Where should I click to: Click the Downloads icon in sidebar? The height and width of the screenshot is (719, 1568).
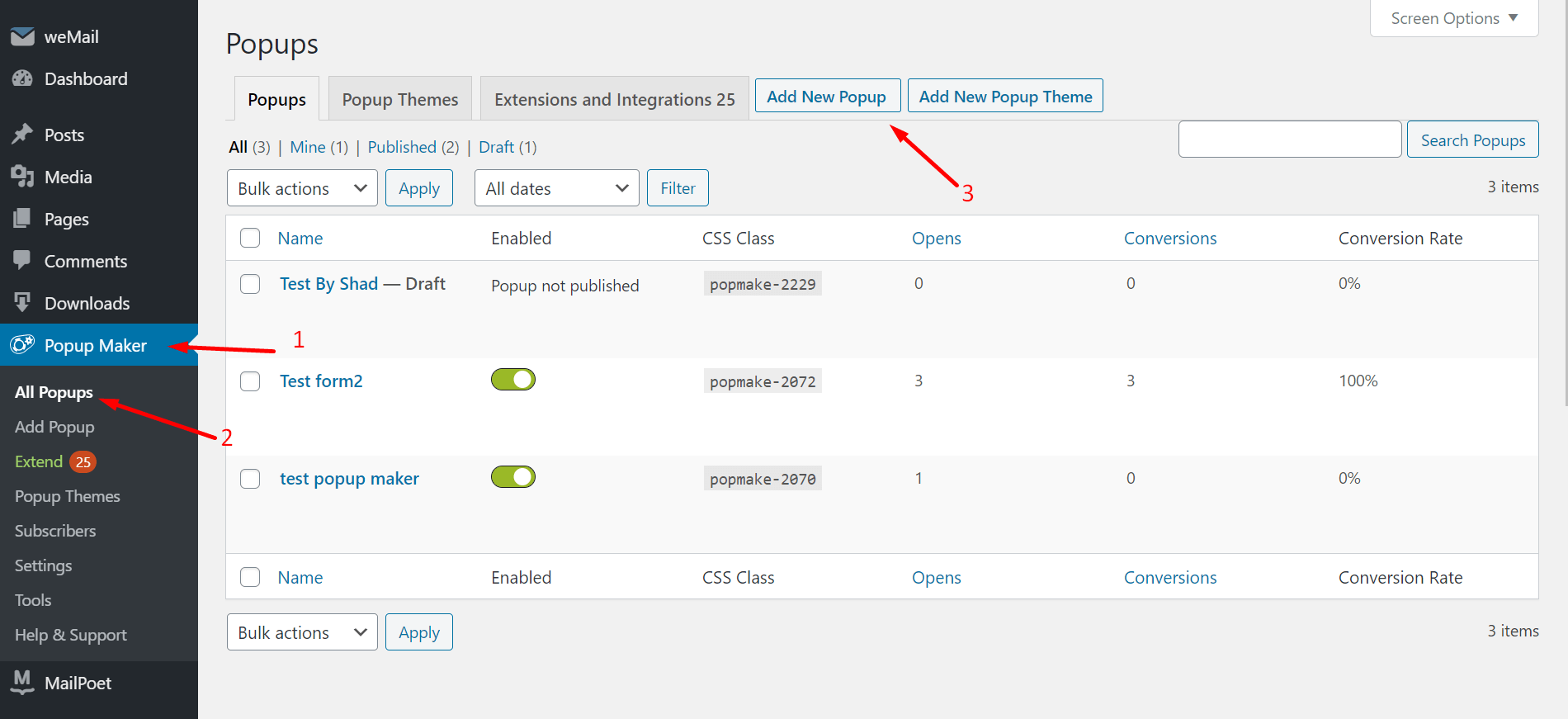click(22, 303)
